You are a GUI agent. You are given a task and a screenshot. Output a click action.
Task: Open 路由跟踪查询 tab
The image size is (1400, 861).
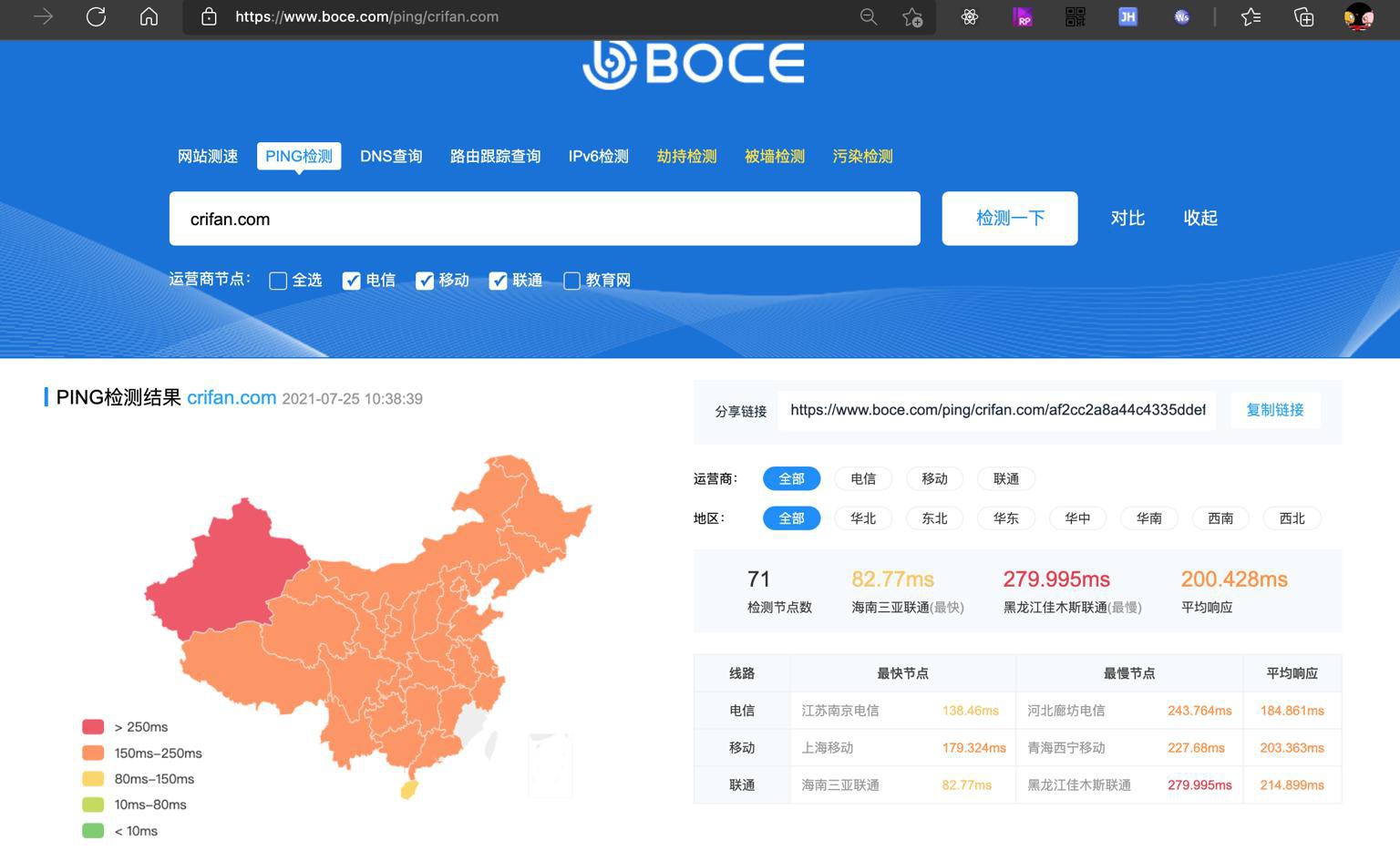click(496, 156)
